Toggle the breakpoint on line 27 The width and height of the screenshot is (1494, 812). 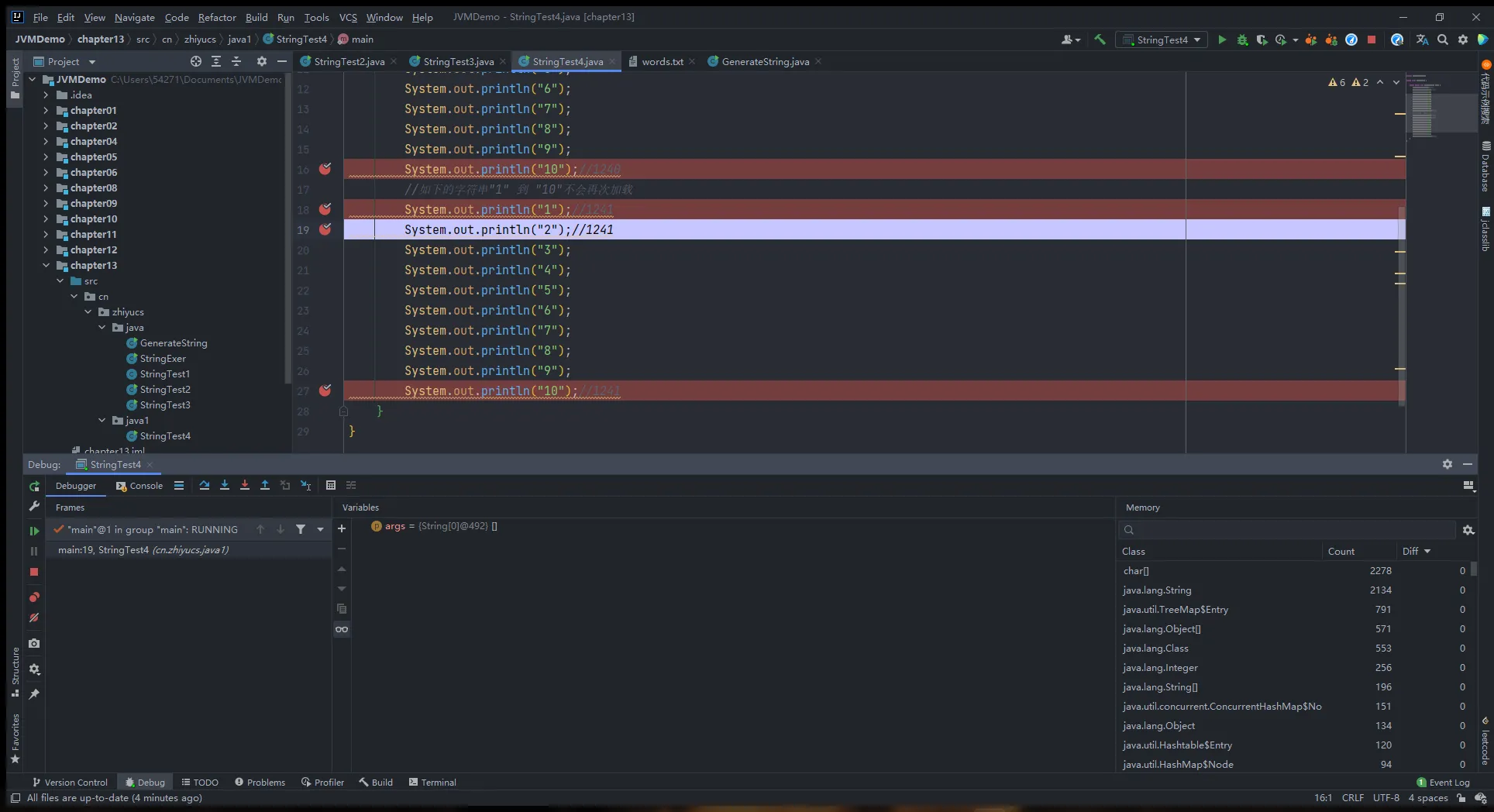[325, 391]
